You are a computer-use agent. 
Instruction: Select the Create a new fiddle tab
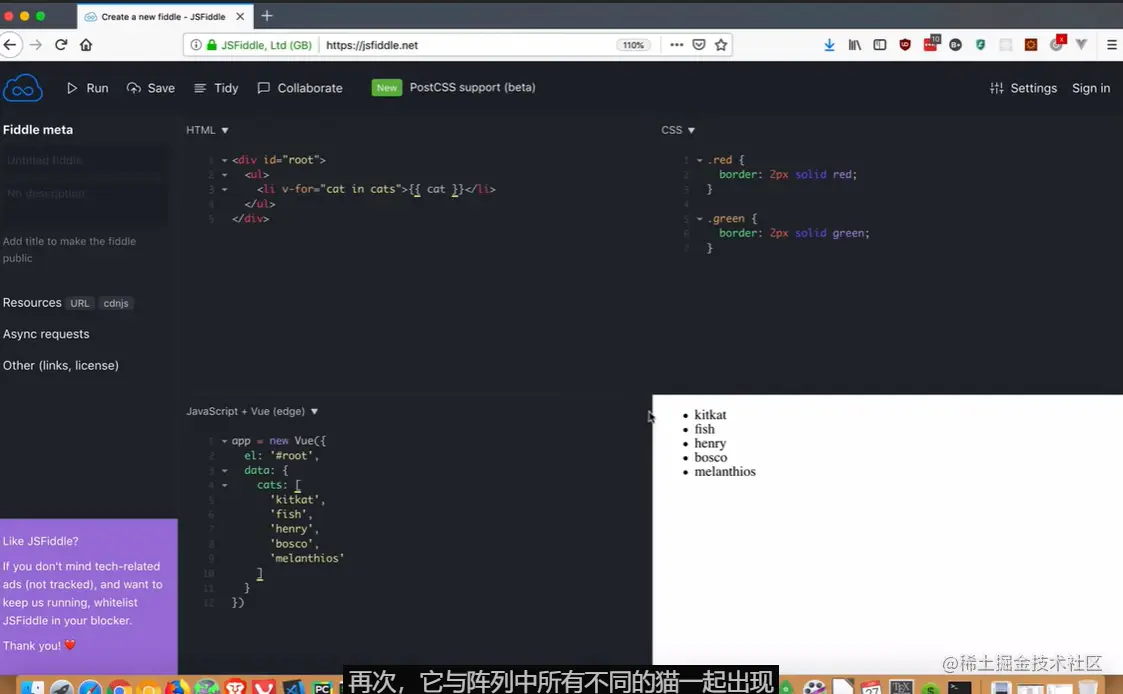tap(163, 16)
